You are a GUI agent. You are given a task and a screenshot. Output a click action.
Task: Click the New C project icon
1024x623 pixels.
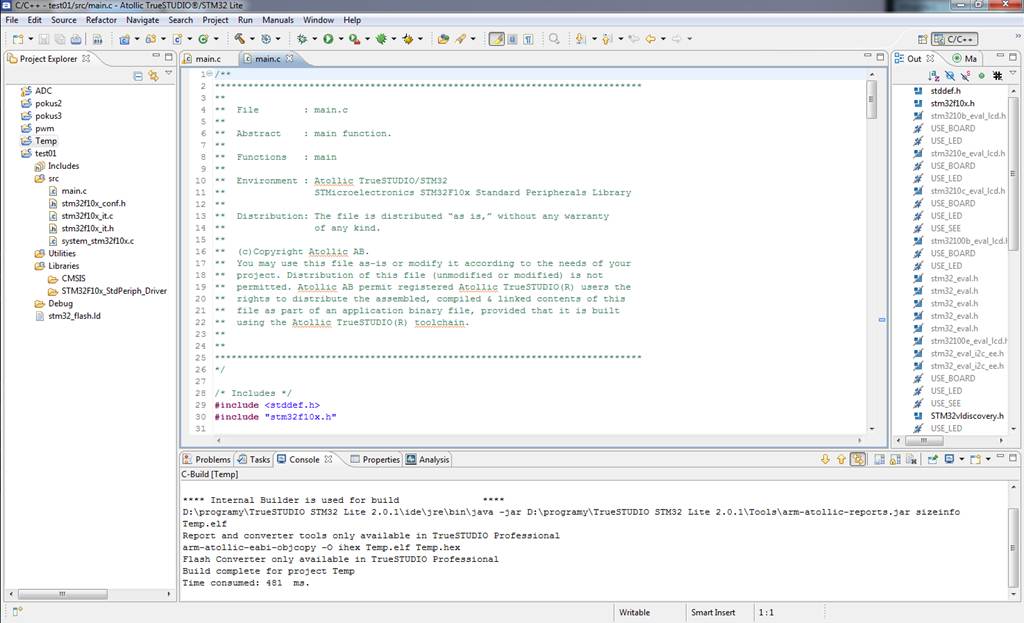[x=124, y=39]
